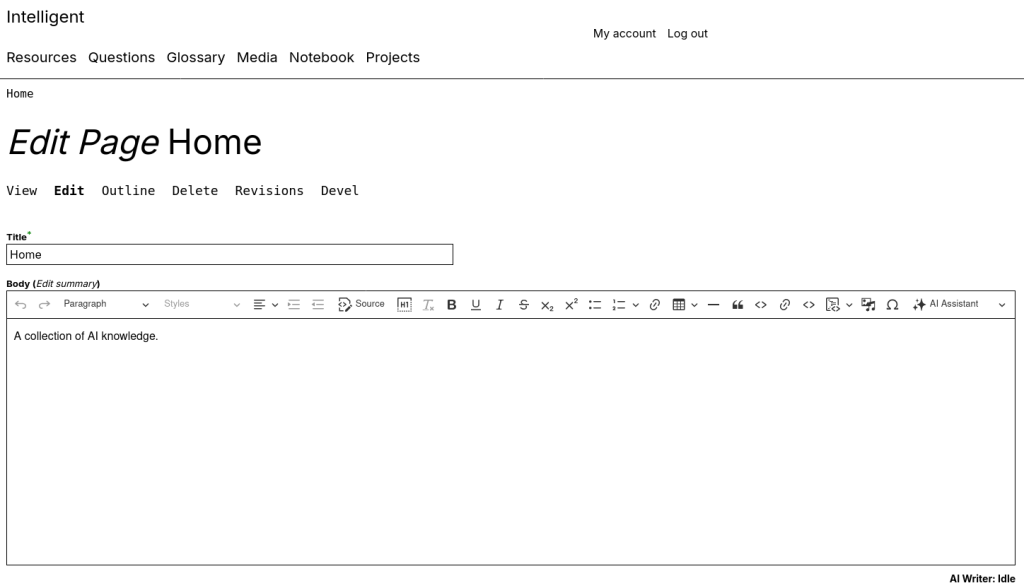Viewport: 1024px width, 588px height.
Task: Click the remove format icon
Action: tap(428, 304)
